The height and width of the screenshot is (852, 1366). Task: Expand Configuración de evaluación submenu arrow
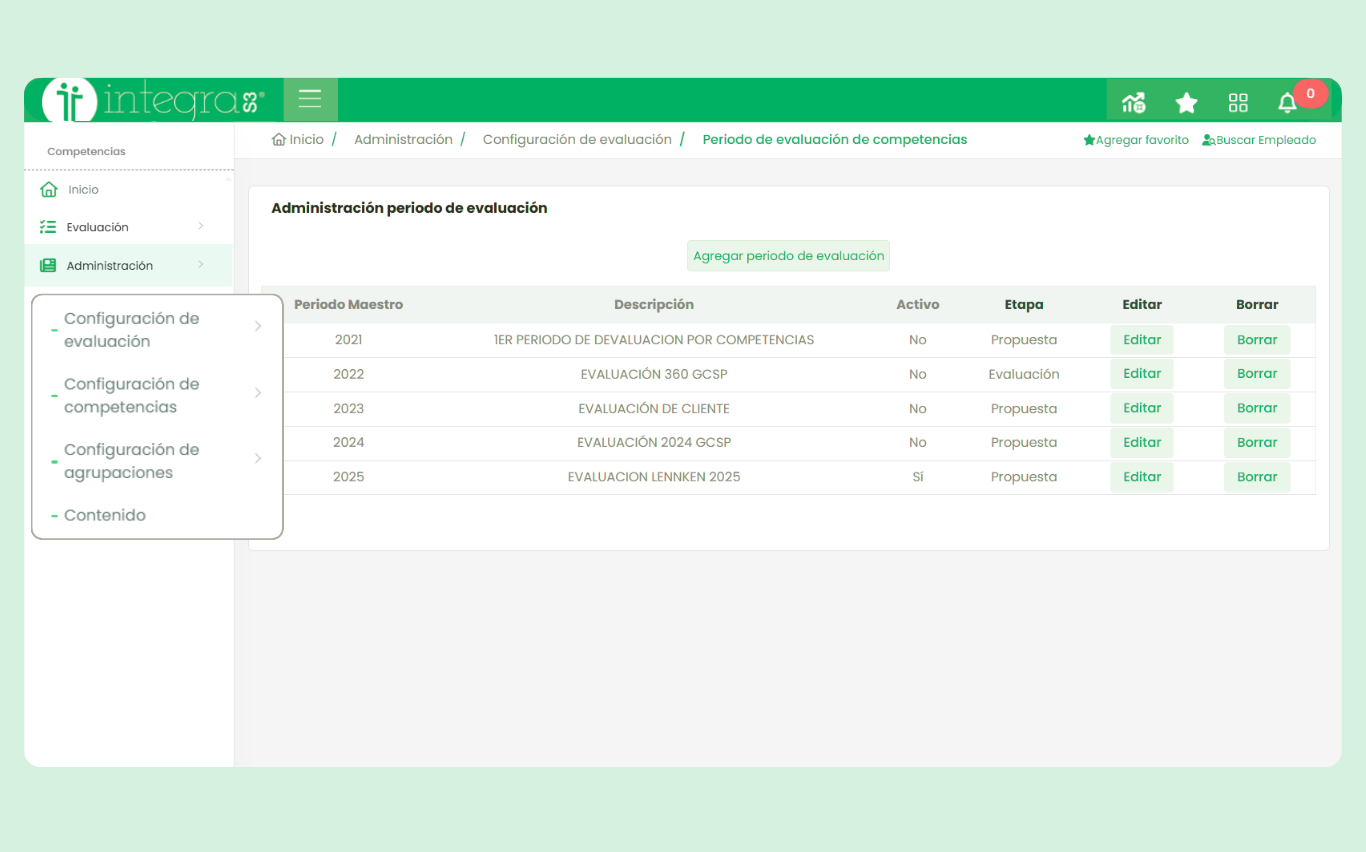258,326
